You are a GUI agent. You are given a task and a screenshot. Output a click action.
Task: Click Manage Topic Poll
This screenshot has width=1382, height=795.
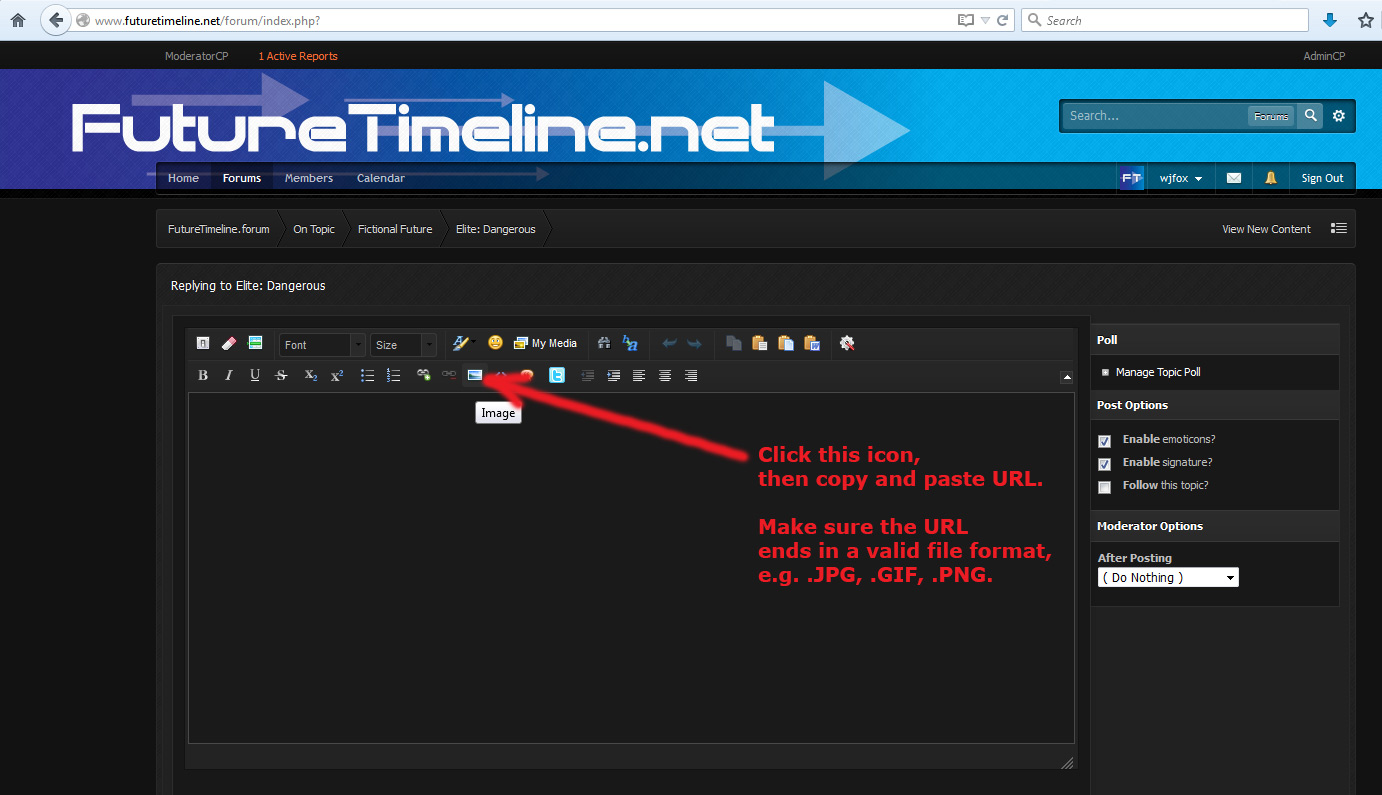1158,372
